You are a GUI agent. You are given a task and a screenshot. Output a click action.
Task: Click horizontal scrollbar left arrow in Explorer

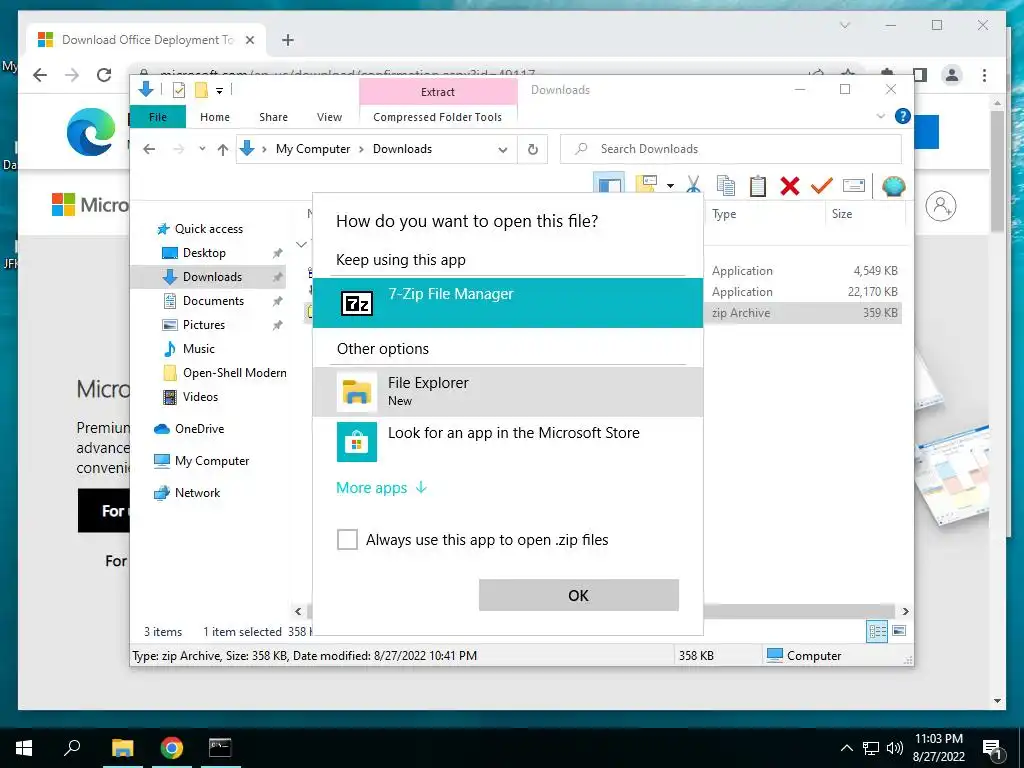(298, 611)
